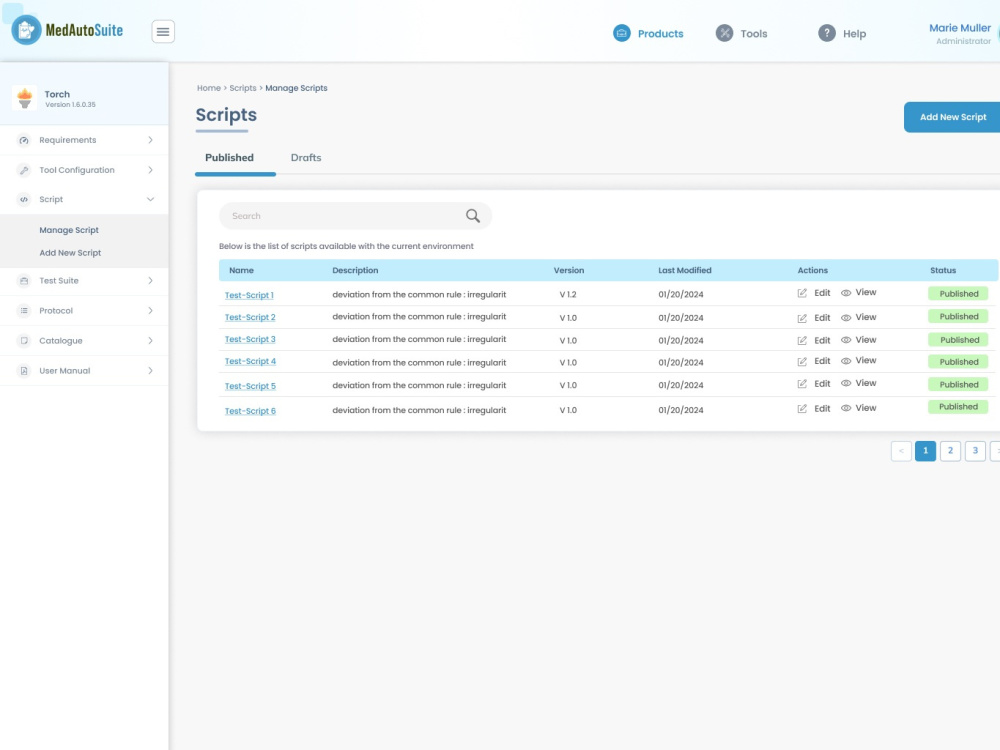Open the Test-Script 1 link
This screenshot has width=1000, height=750.
point(249,295)
